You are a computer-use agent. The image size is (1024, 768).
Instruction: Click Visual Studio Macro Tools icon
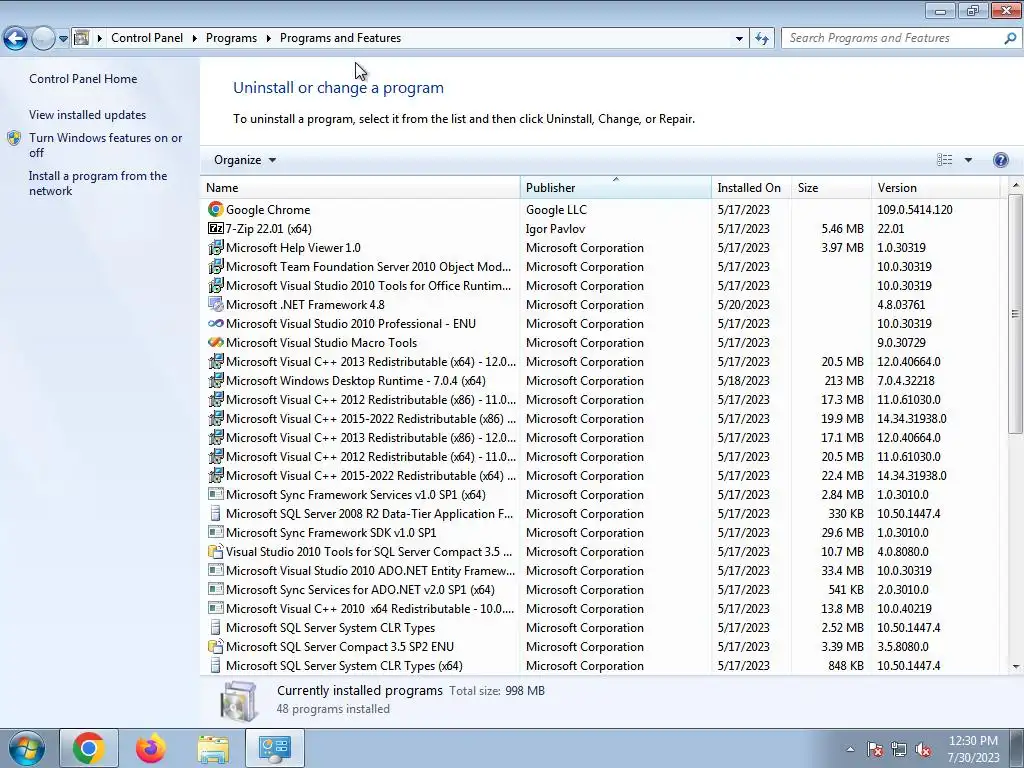[x=216, y=342]
